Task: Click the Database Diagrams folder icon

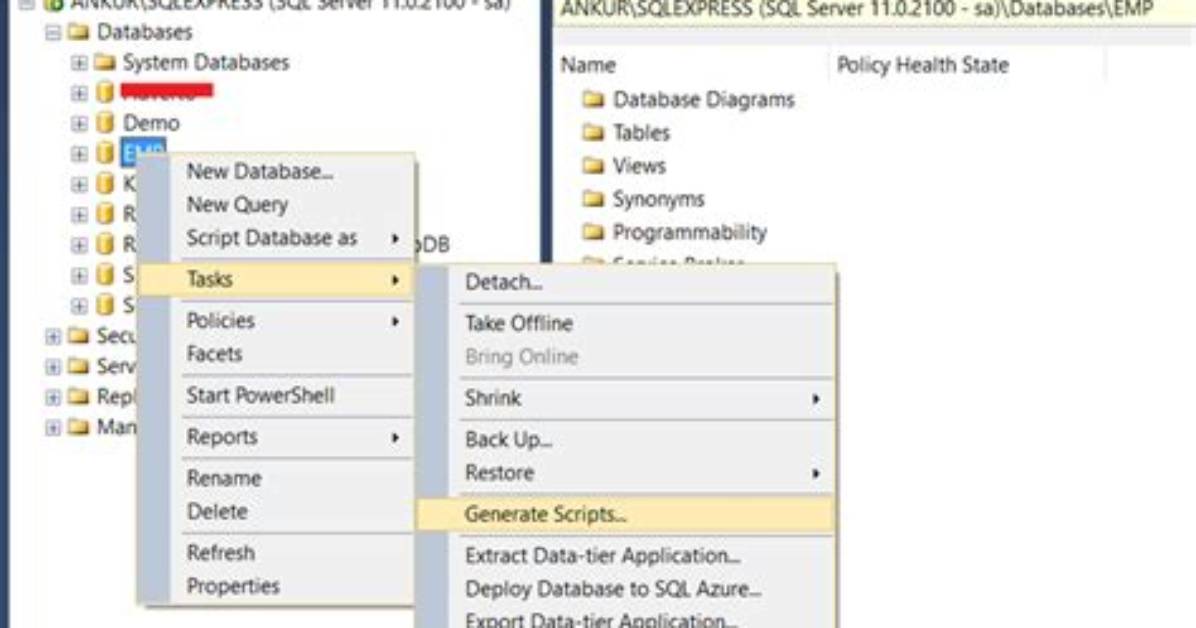Action: click(x=593, y=99)
